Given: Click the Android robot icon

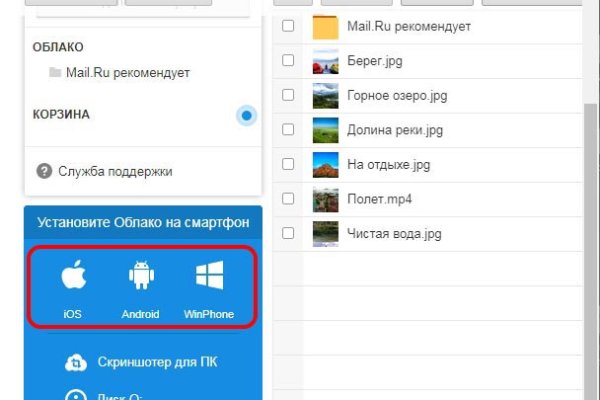Looking at the screenshot, I should [140, 277].
